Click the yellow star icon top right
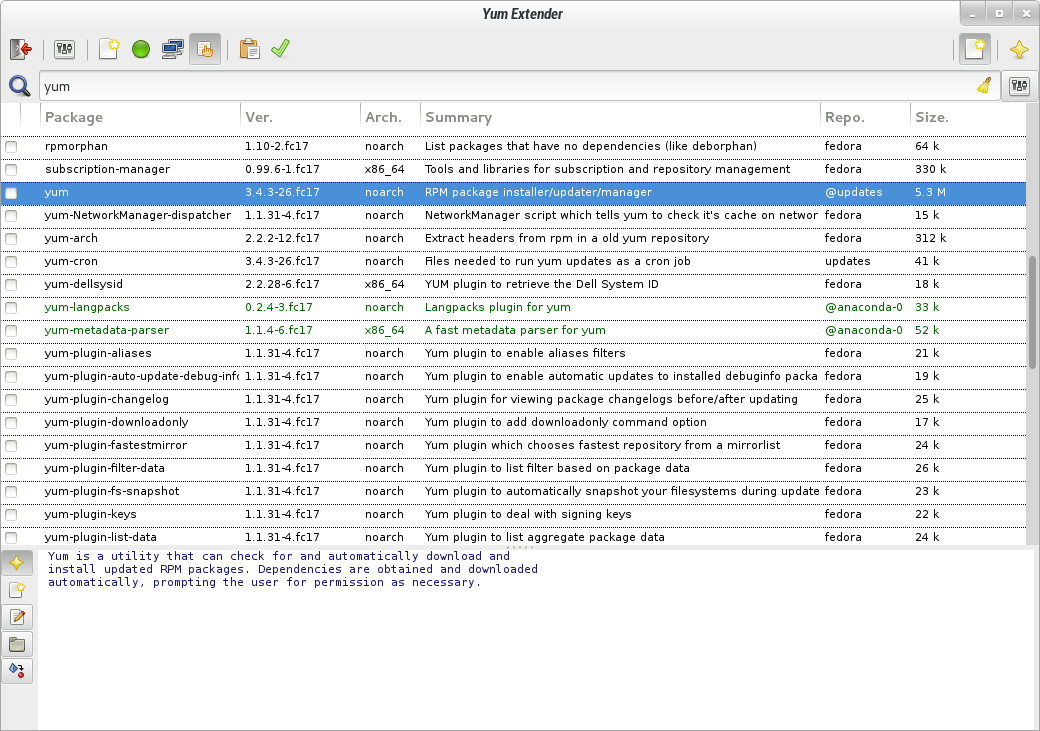 click(x=1019, y=49)
